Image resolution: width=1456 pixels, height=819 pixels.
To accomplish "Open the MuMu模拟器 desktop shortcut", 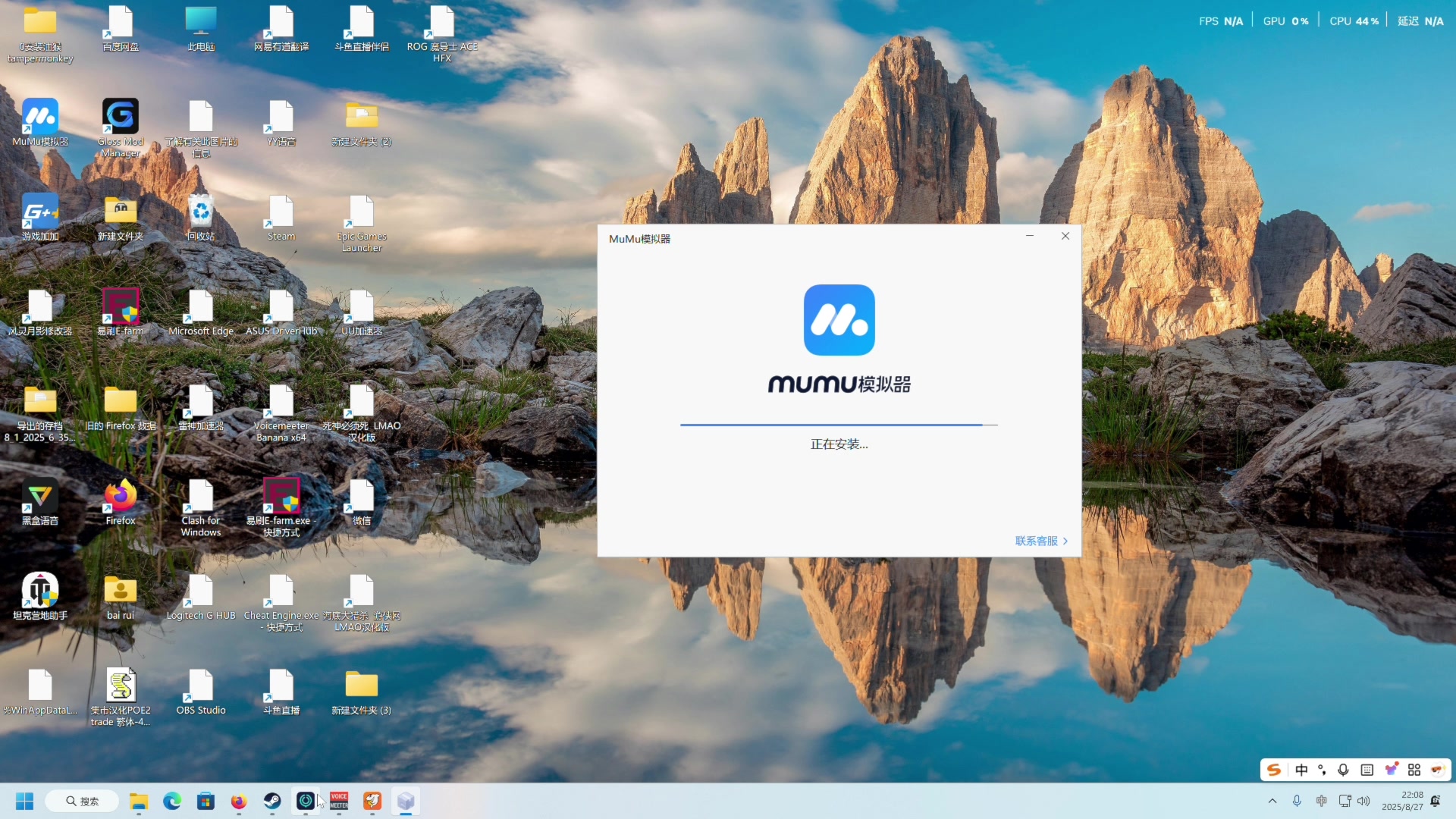I will [x=40, y=123].
